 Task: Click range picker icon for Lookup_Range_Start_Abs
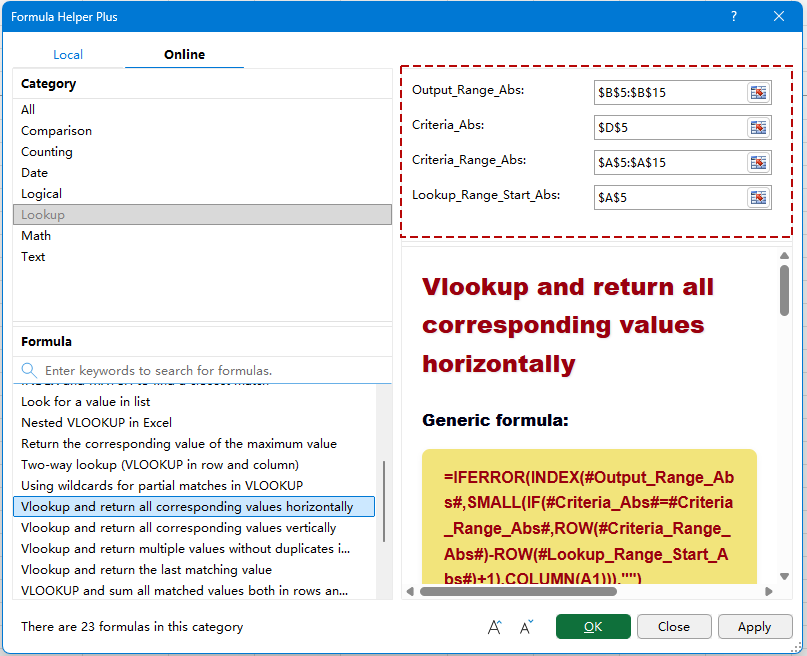758,198
